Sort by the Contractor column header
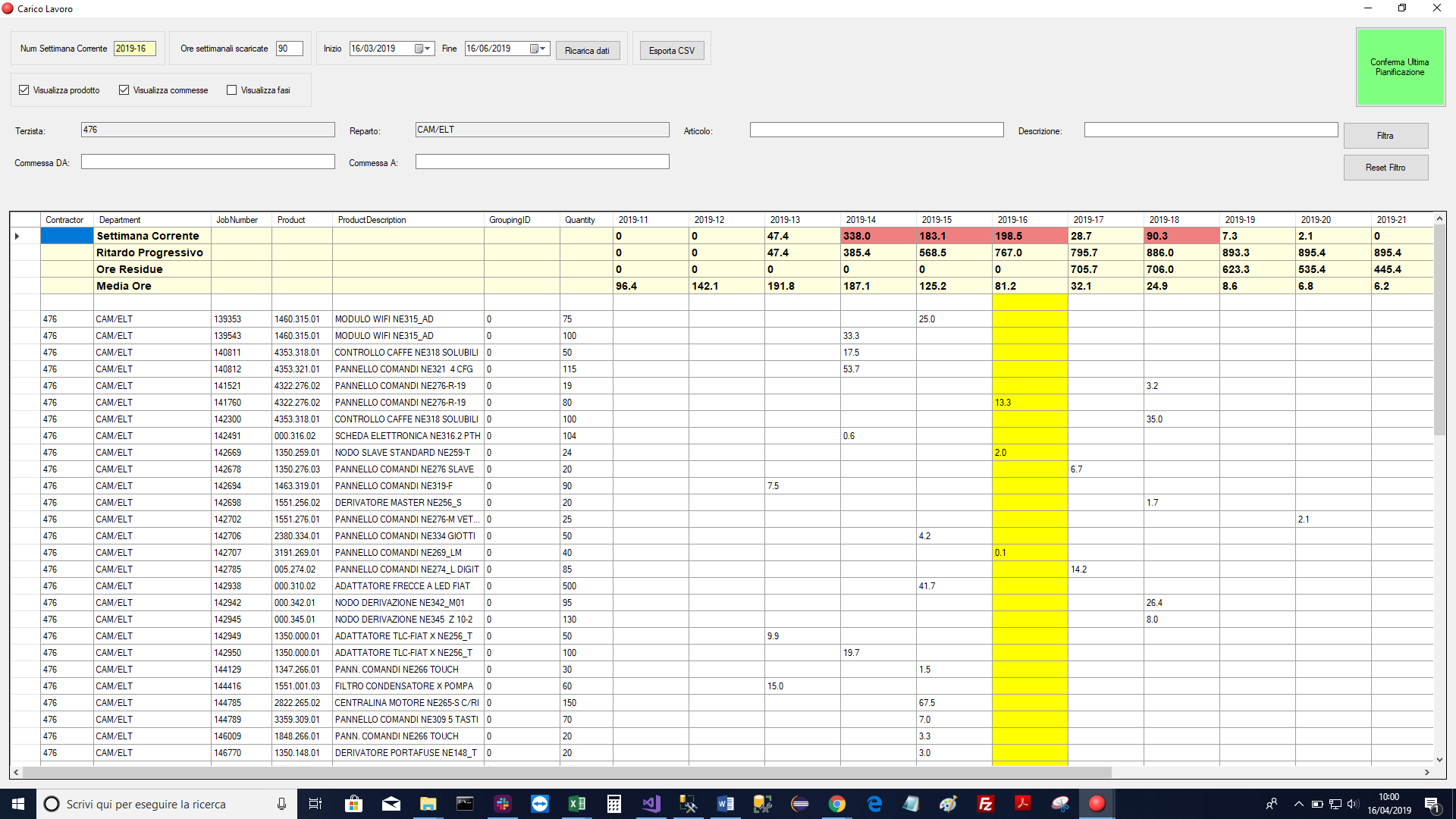Image resolution: width=1456 pixels, height=819 pixels. (x=67, y=220)
